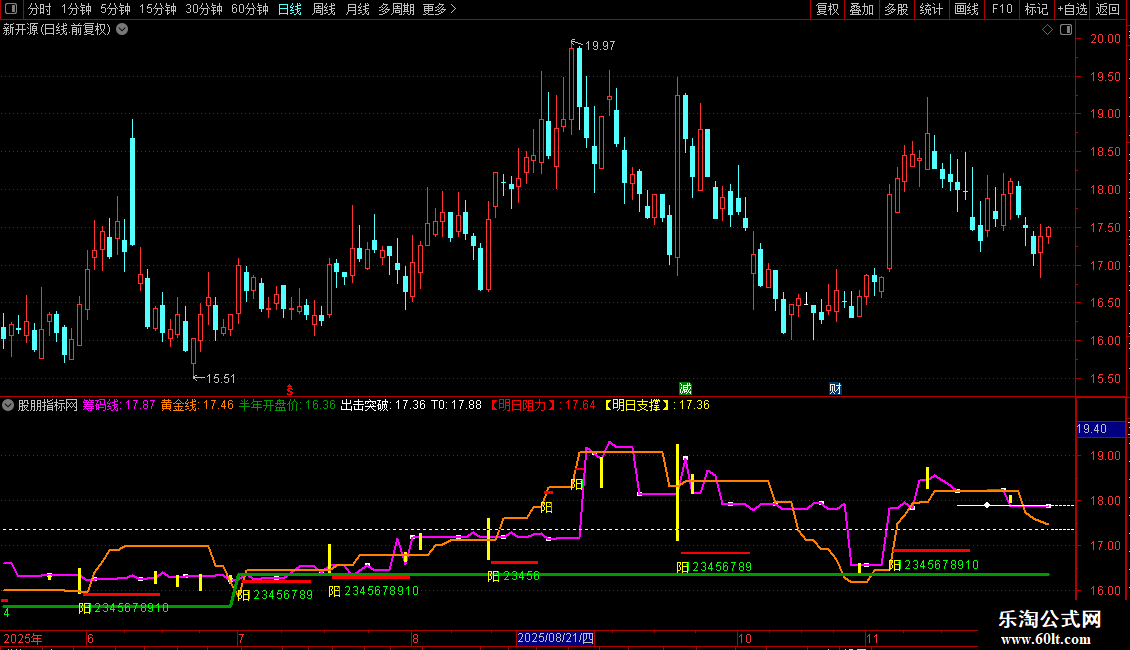Viewport: 1130px width, 650px height.
Task: Click the 19.40 highlighted price tag
Action: point(1100,429)
